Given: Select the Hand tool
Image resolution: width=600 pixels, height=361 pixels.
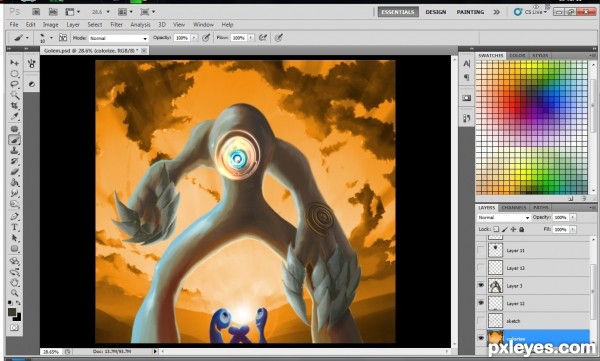Looking at the screenshot, I should (15, 283).
